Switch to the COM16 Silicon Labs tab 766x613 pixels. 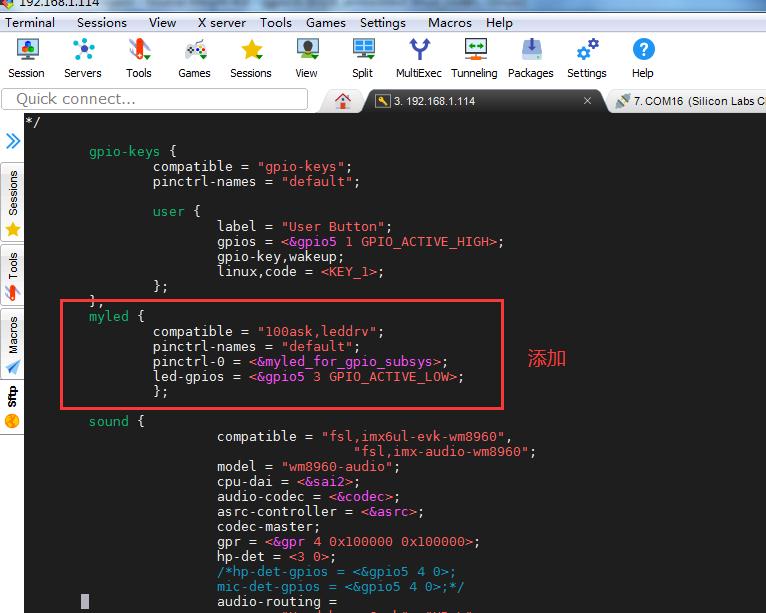[690, 101]
